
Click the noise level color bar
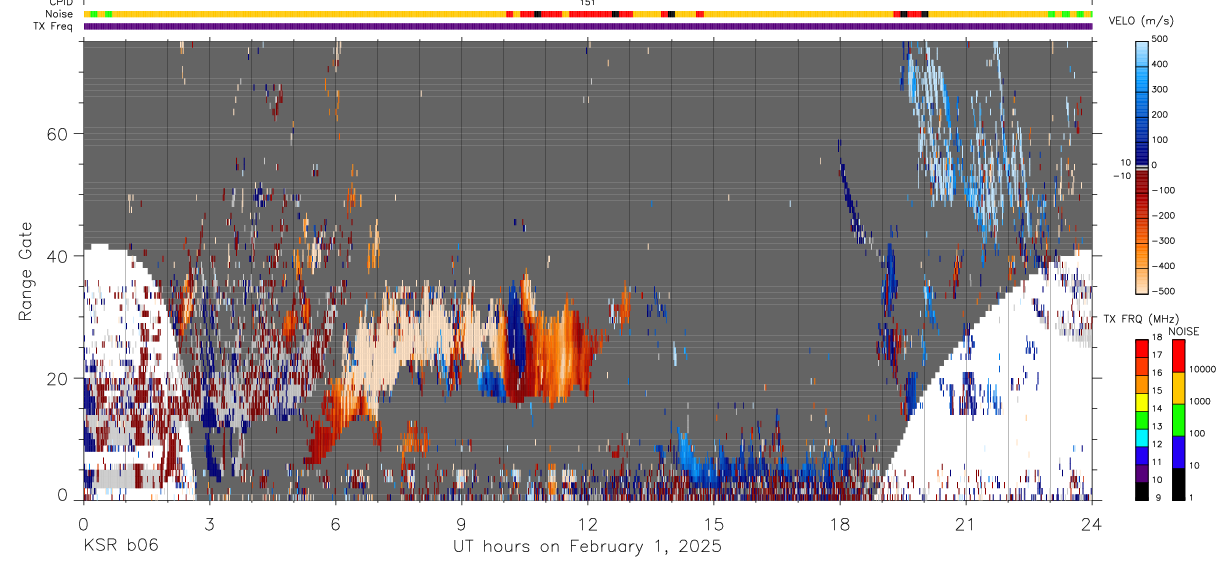(x=1179, y=420)
